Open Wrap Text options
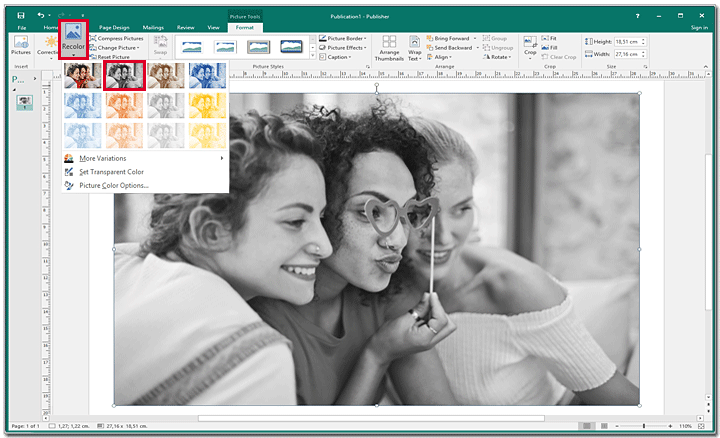This screenshot has height=438, width=720. [415, 48]
